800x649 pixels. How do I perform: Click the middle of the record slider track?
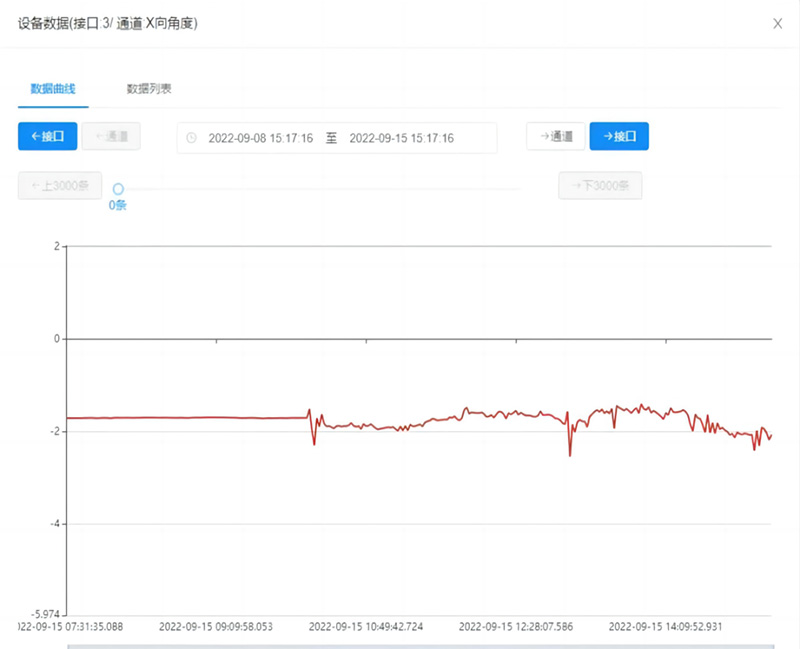[x=320, y=189]
